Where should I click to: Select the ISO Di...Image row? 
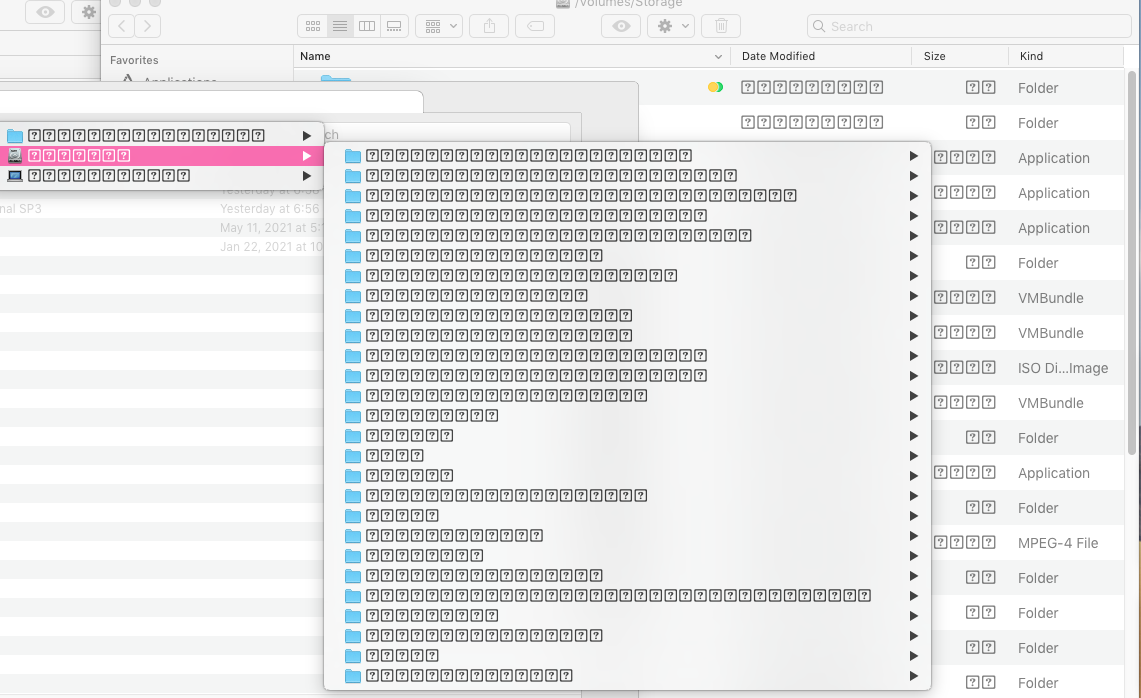pos(1027,368)
